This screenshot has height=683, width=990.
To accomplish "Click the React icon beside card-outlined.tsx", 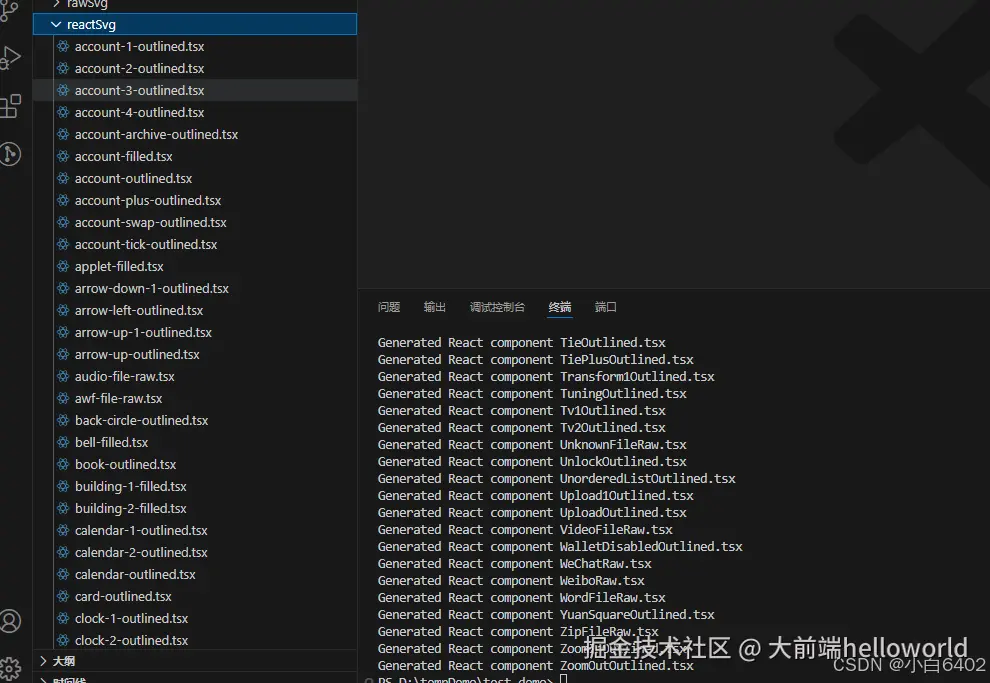I will point(62,596).
